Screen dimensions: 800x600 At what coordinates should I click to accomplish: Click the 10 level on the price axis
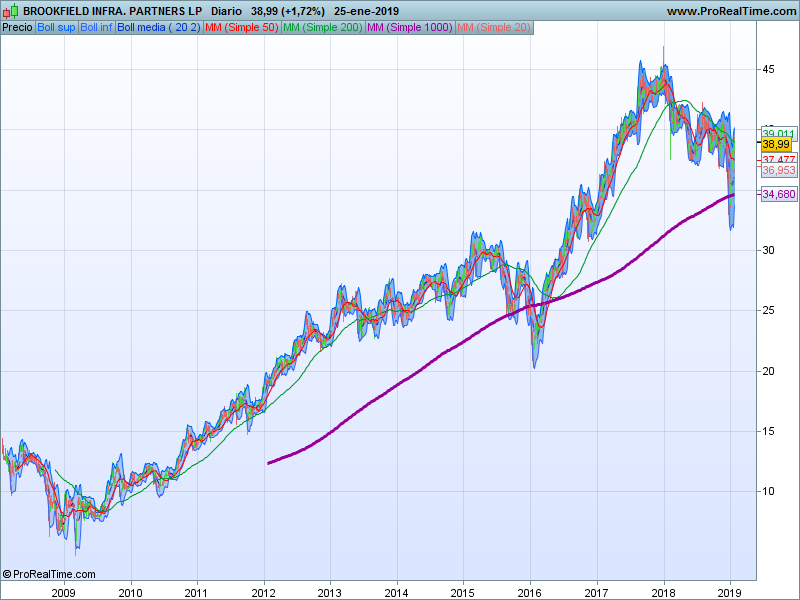(768, 491)
